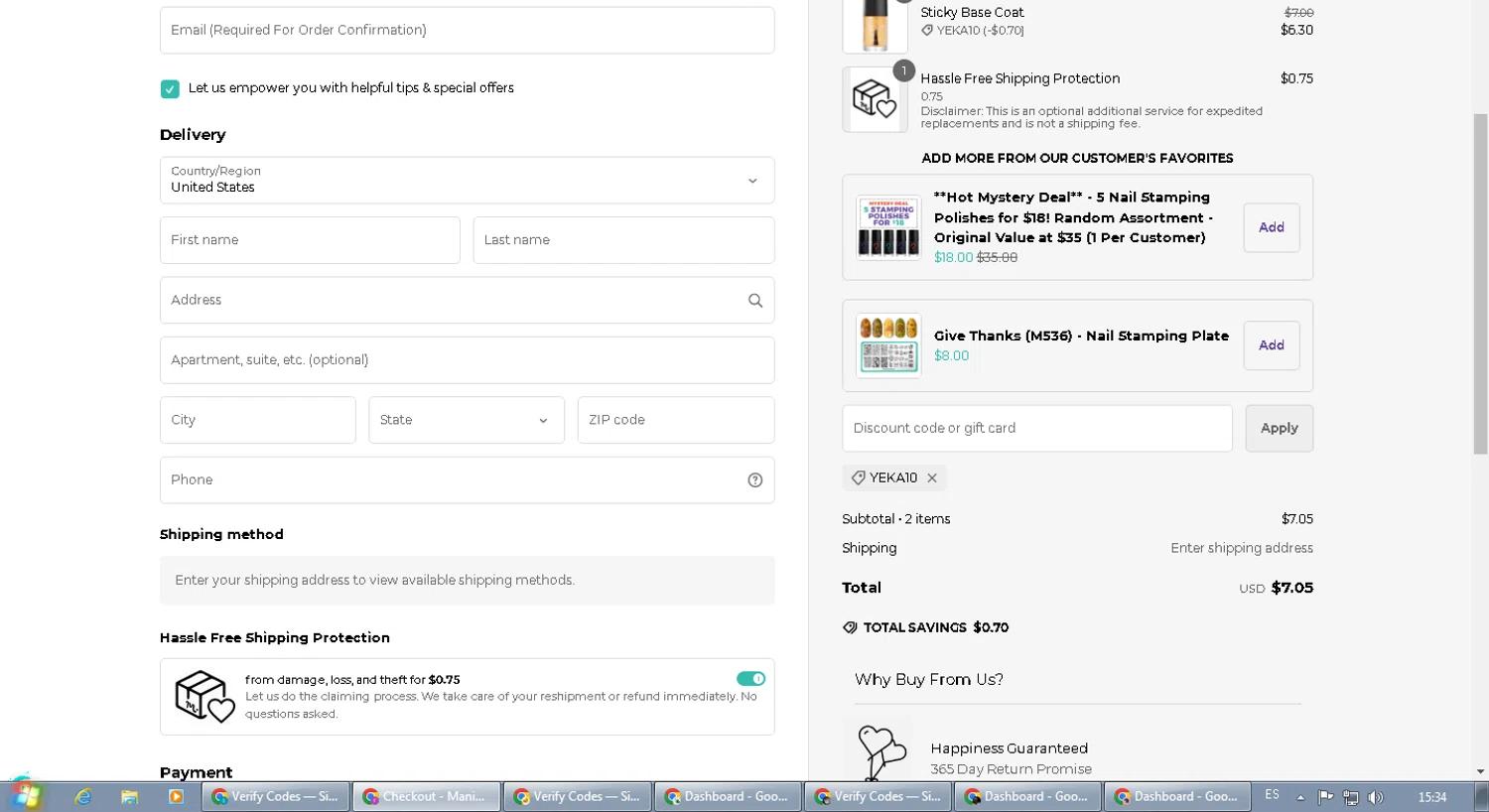Uncheck helpful tips and special offers checkbox
This screenshot has width=1489, height=812.
coord(170,89)
